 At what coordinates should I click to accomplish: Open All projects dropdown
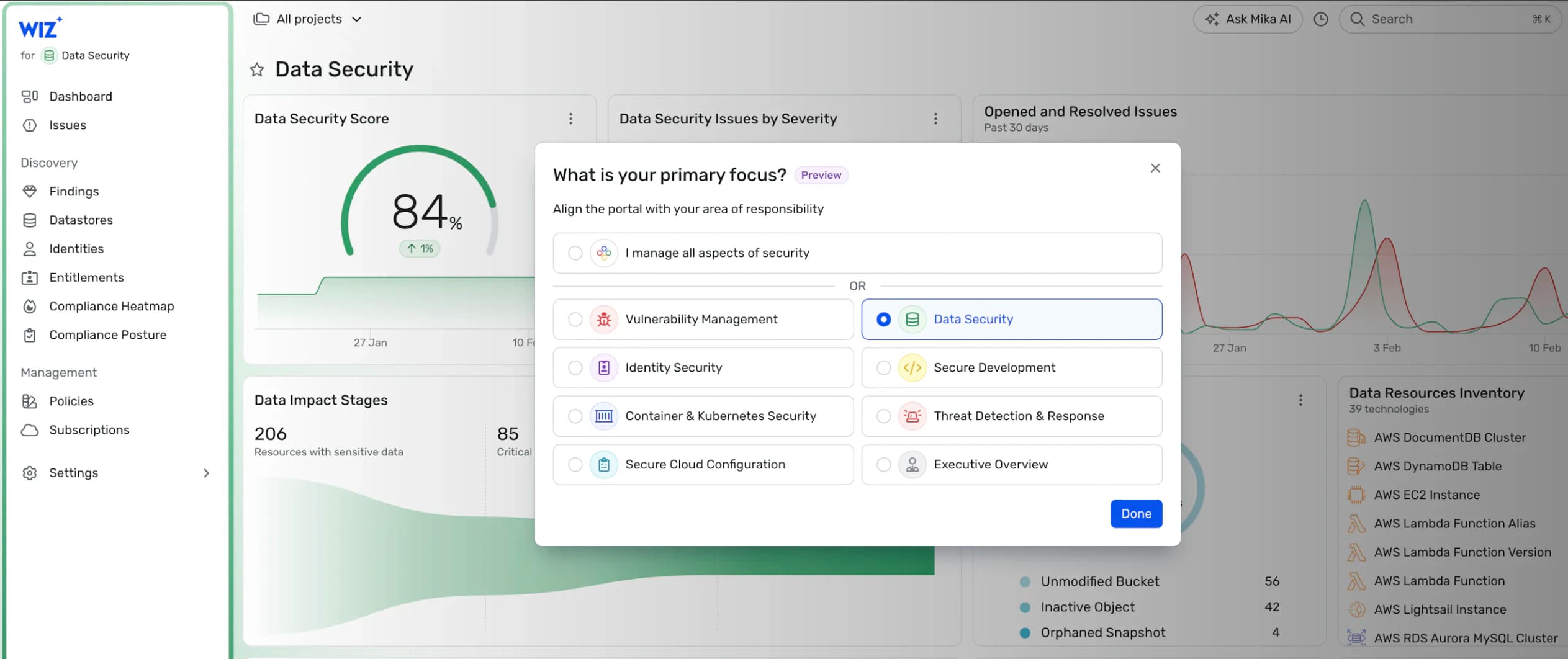(x=308, y=19)
